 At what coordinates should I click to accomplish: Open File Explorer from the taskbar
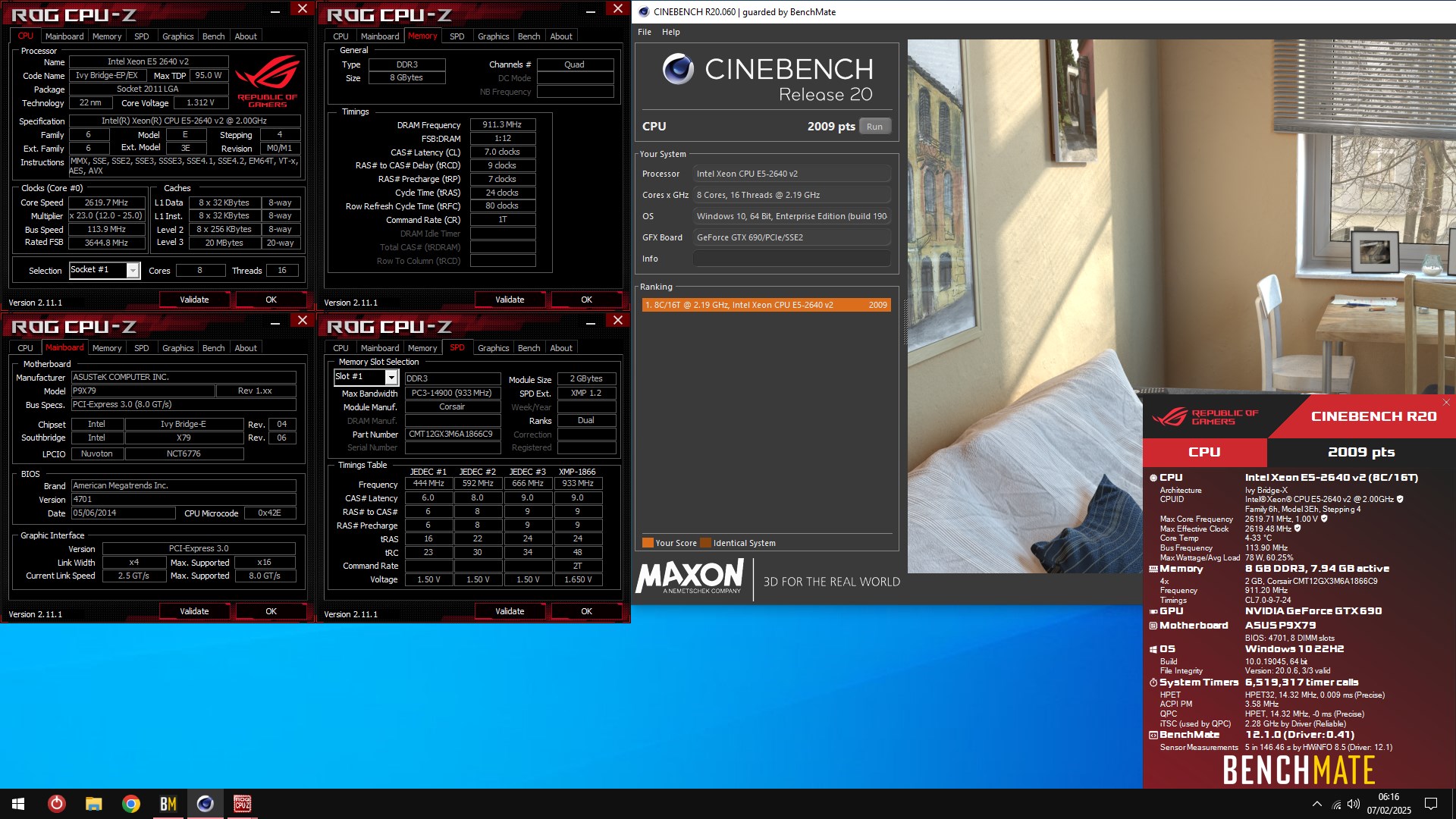(94, 804)
